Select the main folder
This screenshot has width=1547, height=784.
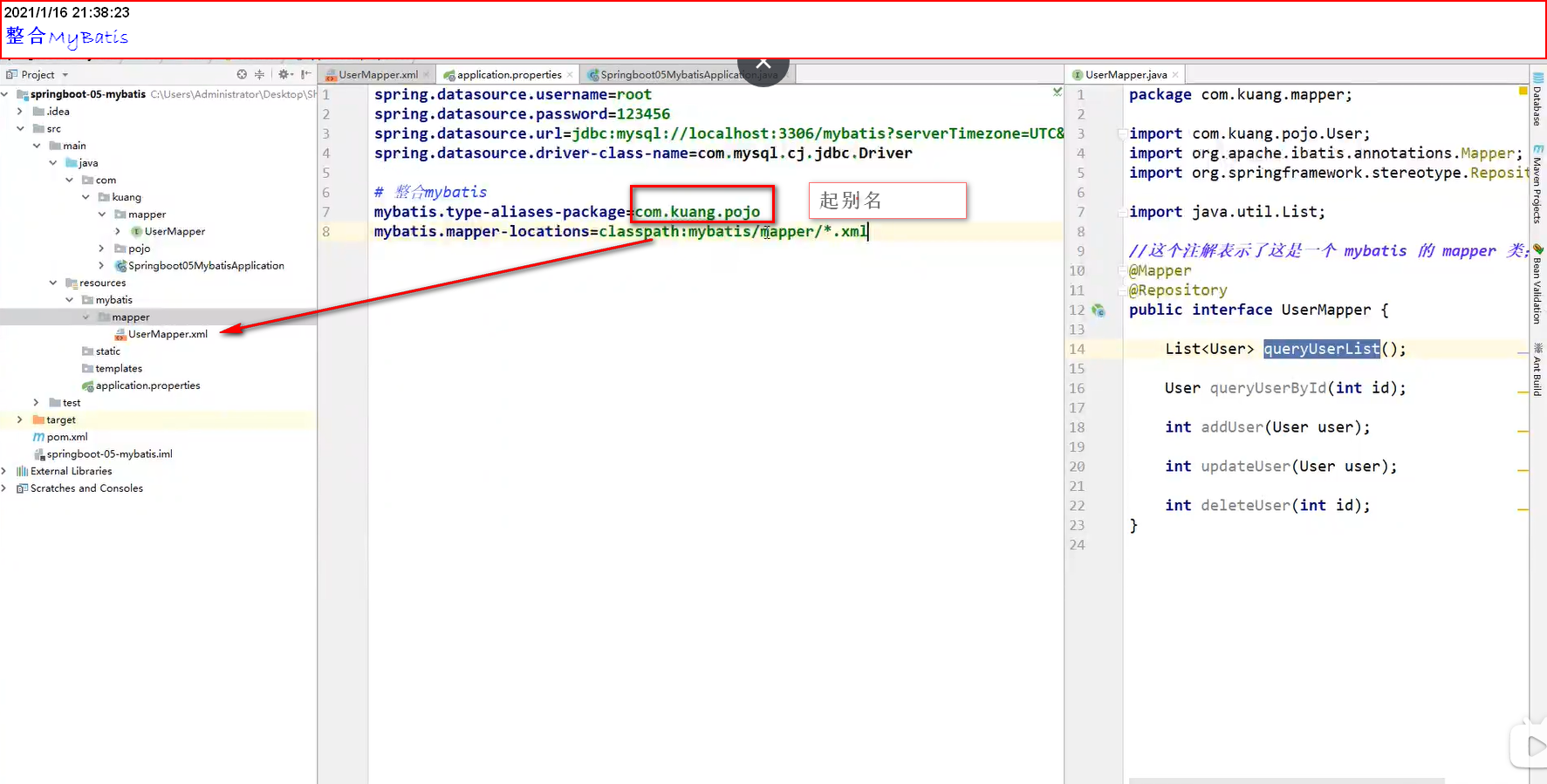[74, 146]
